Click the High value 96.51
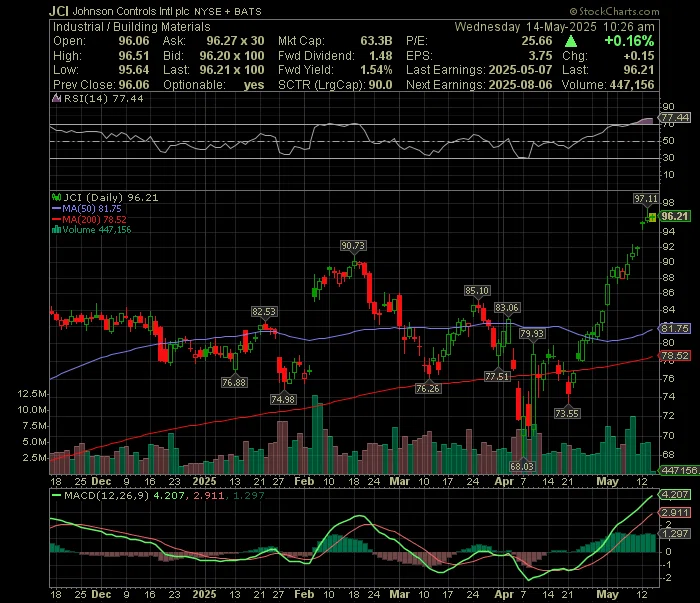 point(134,56)
